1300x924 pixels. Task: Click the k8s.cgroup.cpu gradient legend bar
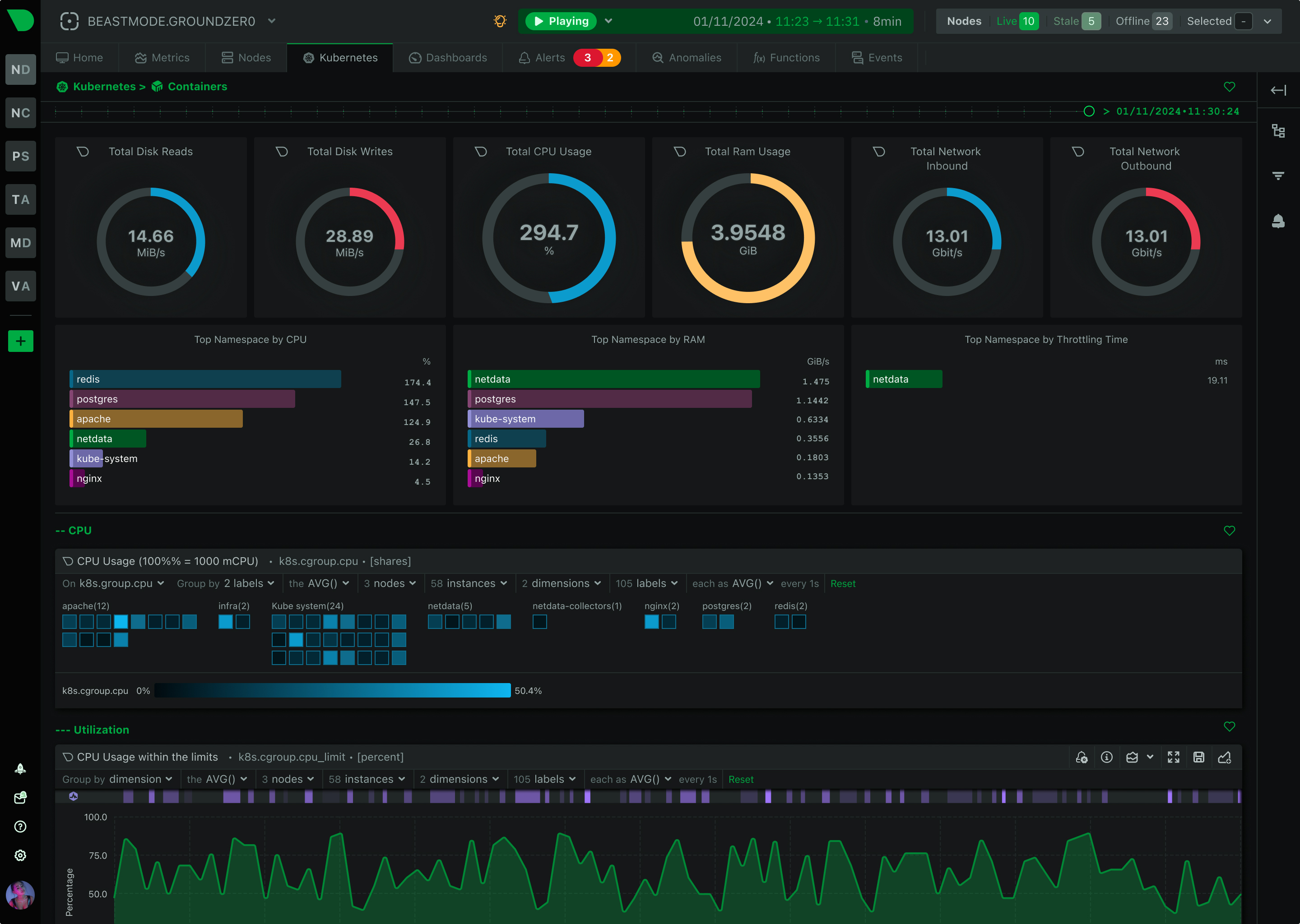click(332, 691)
